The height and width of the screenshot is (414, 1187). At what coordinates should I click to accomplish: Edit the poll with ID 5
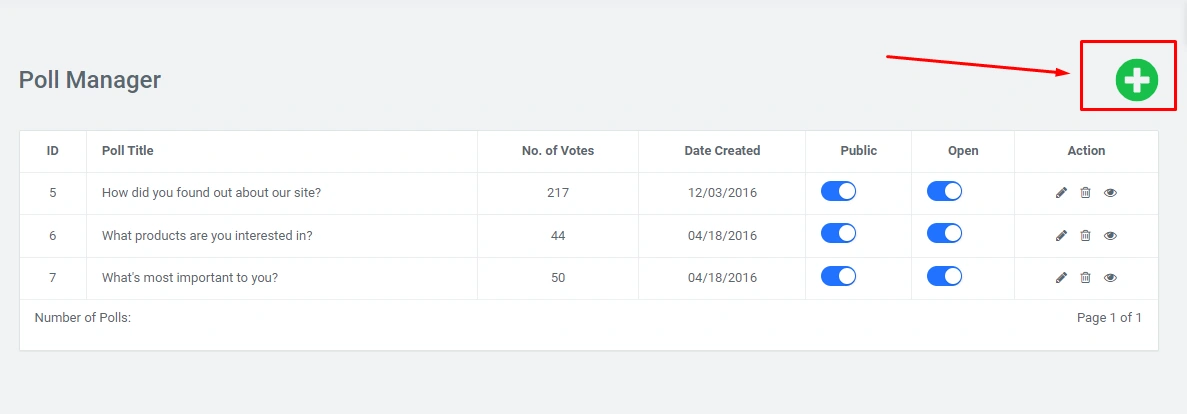(1062, 193)
